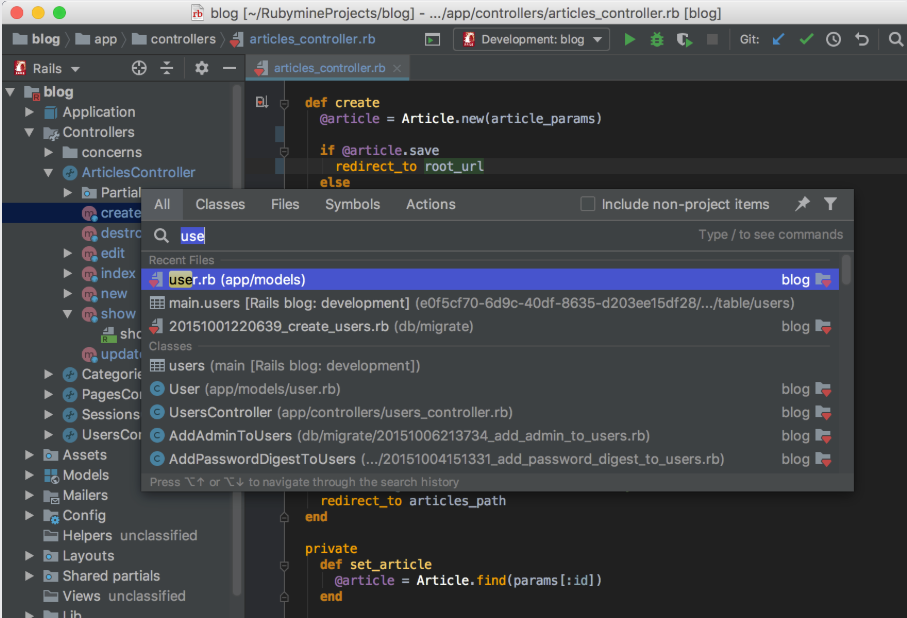Click the search popup scrollbar

click(846, 270)
